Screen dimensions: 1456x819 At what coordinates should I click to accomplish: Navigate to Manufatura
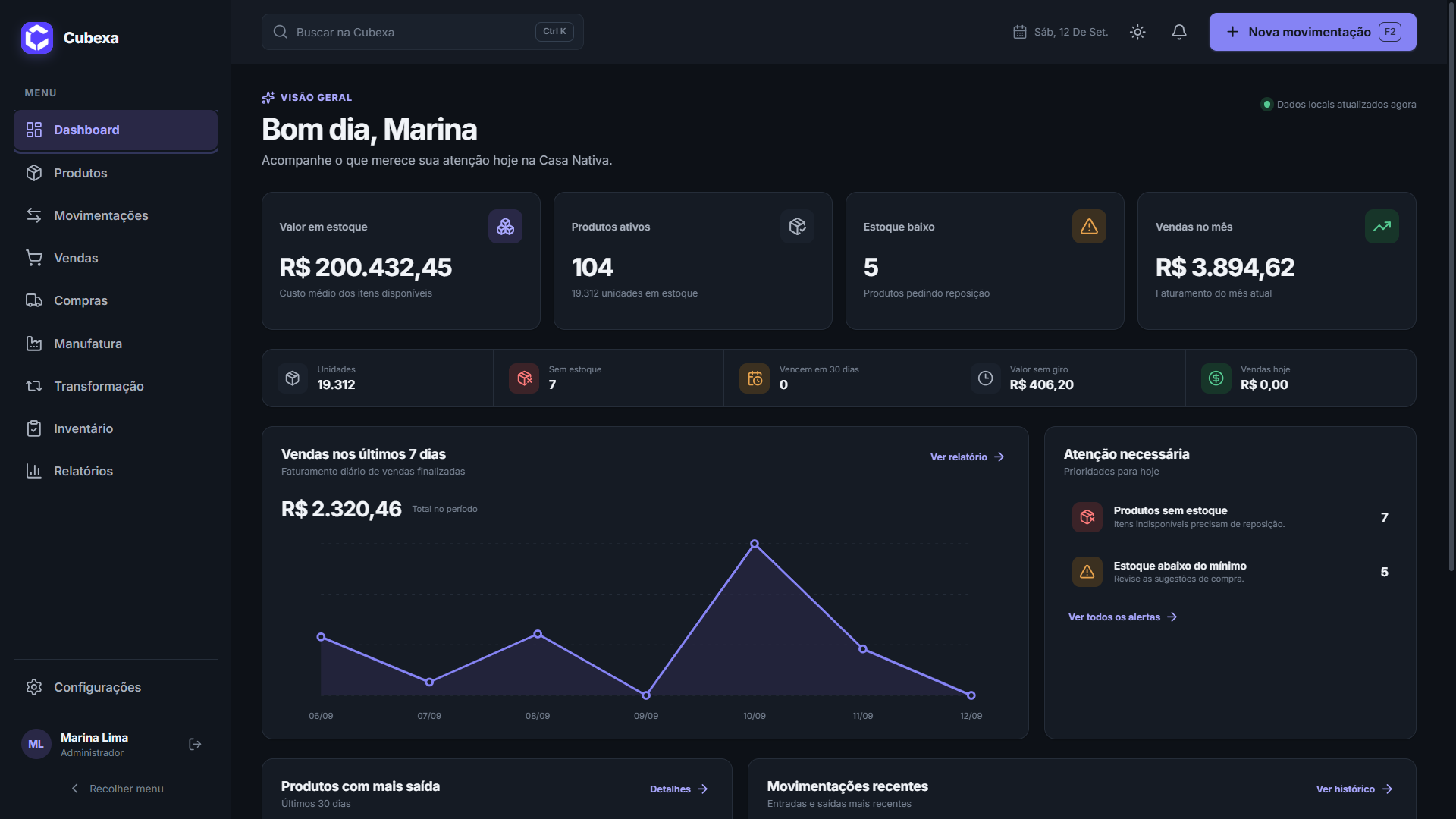click(x=115, y=344)
